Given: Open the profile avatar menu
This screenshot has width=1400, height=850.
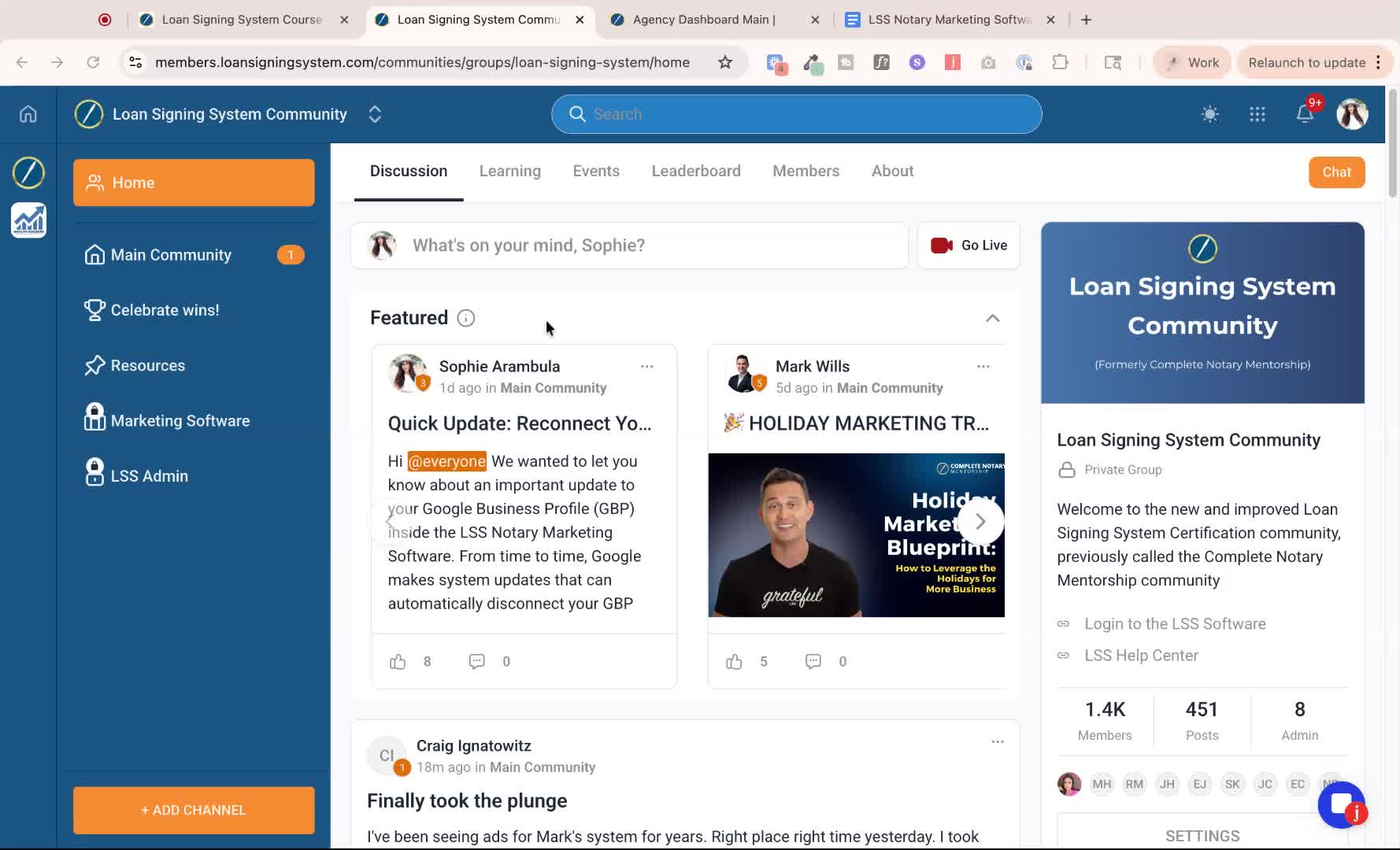Looking at the screenshot, I should tap(1352, 114).
